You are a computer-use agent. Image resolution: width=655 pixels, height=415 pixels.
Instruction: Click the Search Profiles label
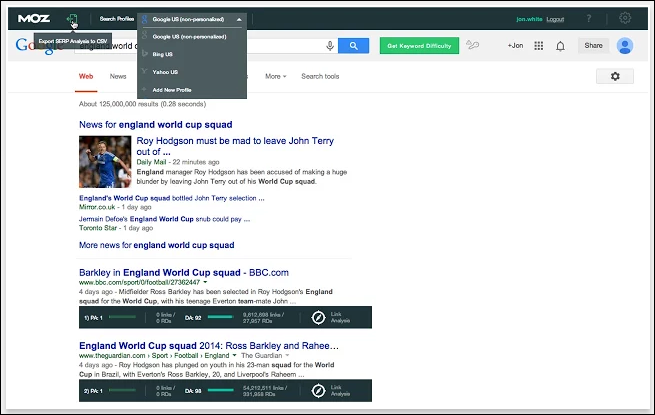point(117,19)
